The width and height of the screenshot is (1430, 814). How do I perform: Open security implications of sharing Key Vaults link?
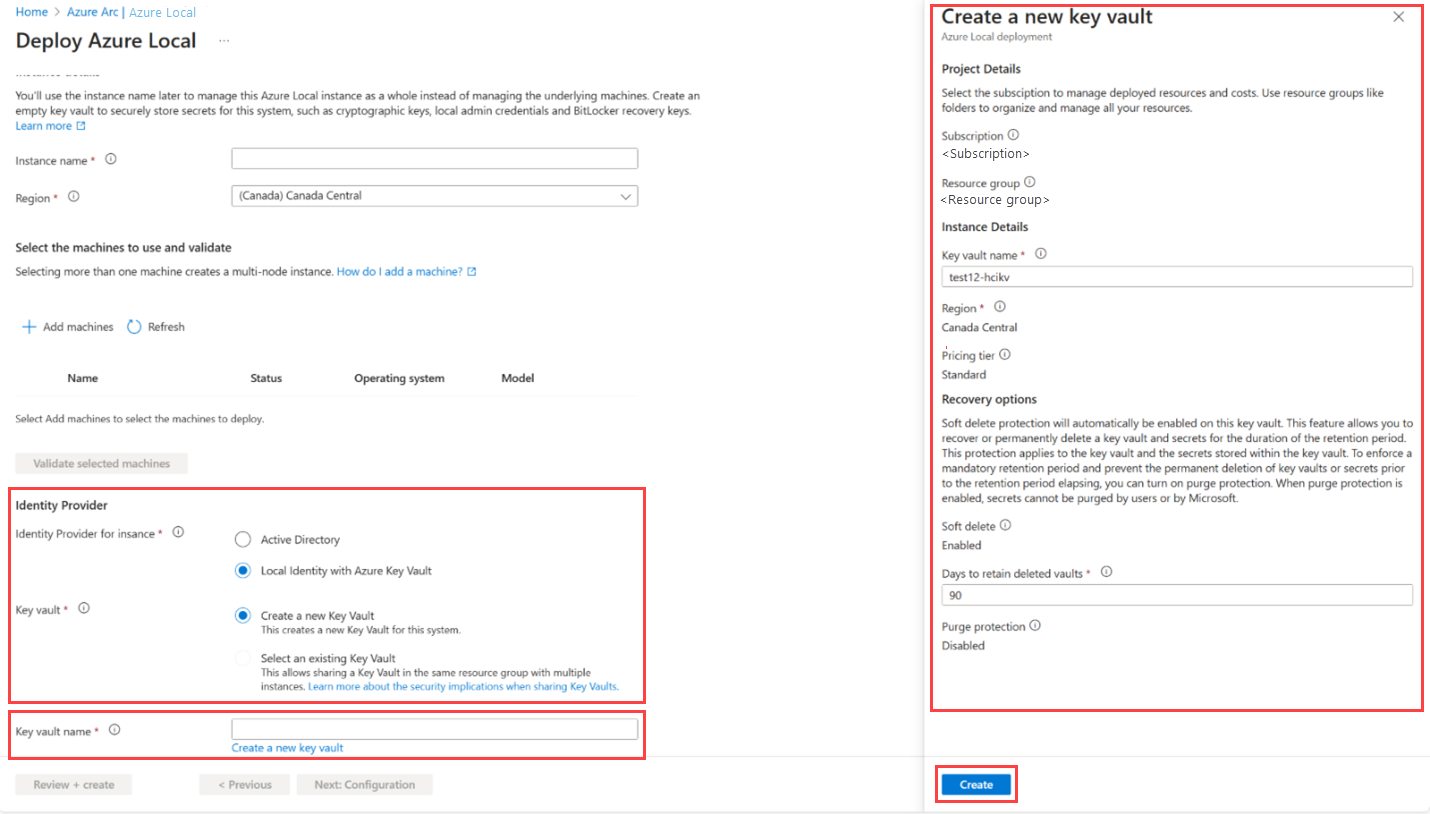(x=463, y=687)
